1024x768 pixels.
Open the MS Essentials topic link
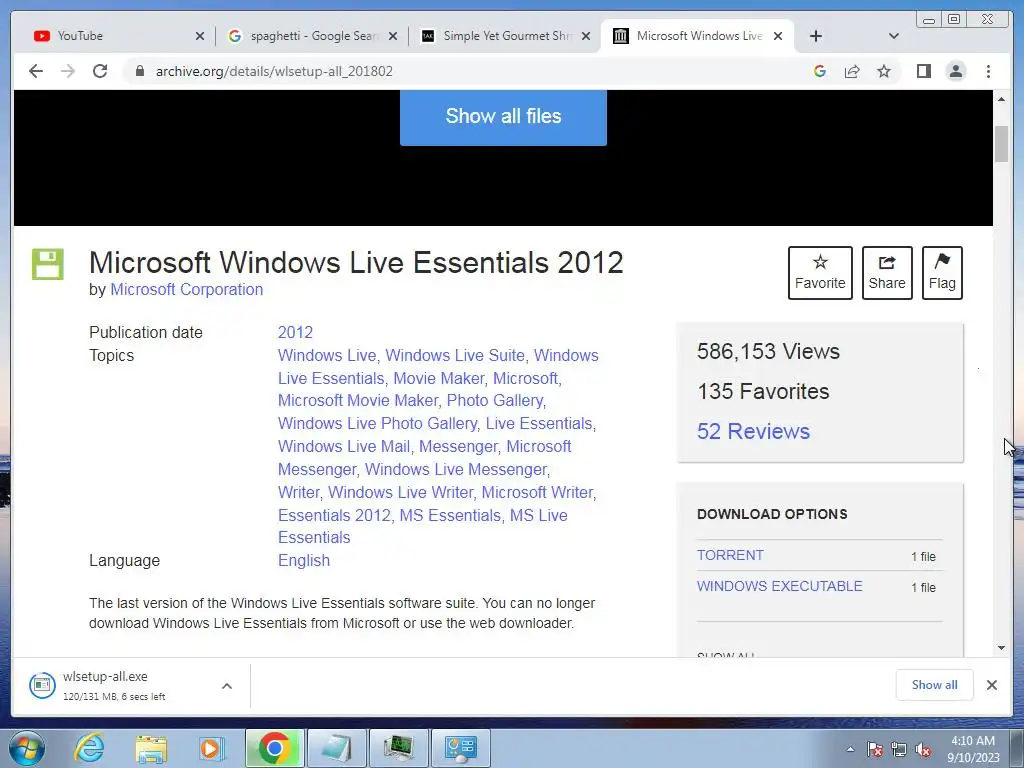pyautogui.click(x=450, y=515)
